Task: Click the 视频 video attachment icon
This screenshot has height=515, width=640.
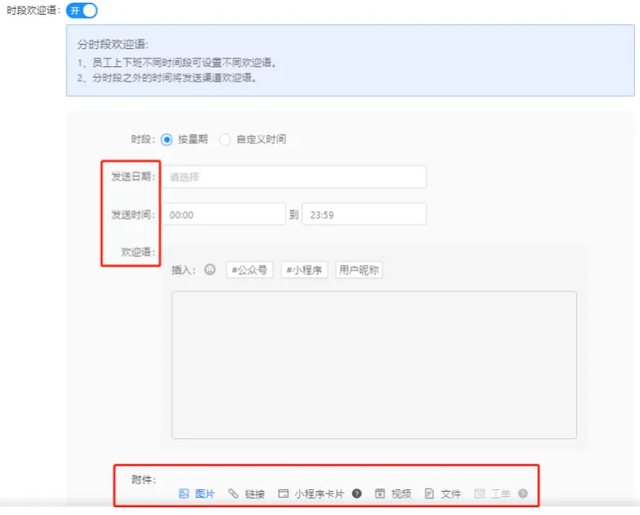Action: coord(380,494)
